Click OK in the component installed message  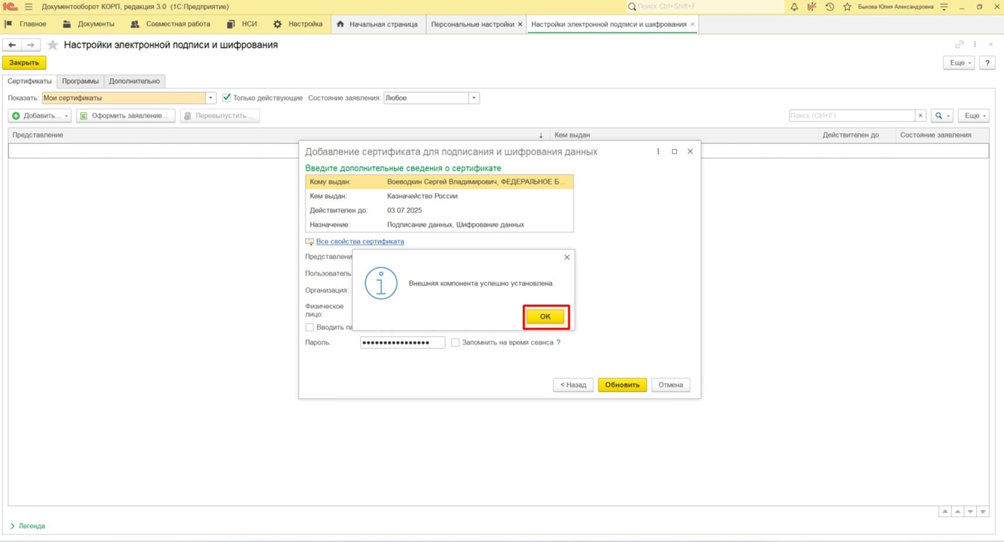tap(545, 316)
